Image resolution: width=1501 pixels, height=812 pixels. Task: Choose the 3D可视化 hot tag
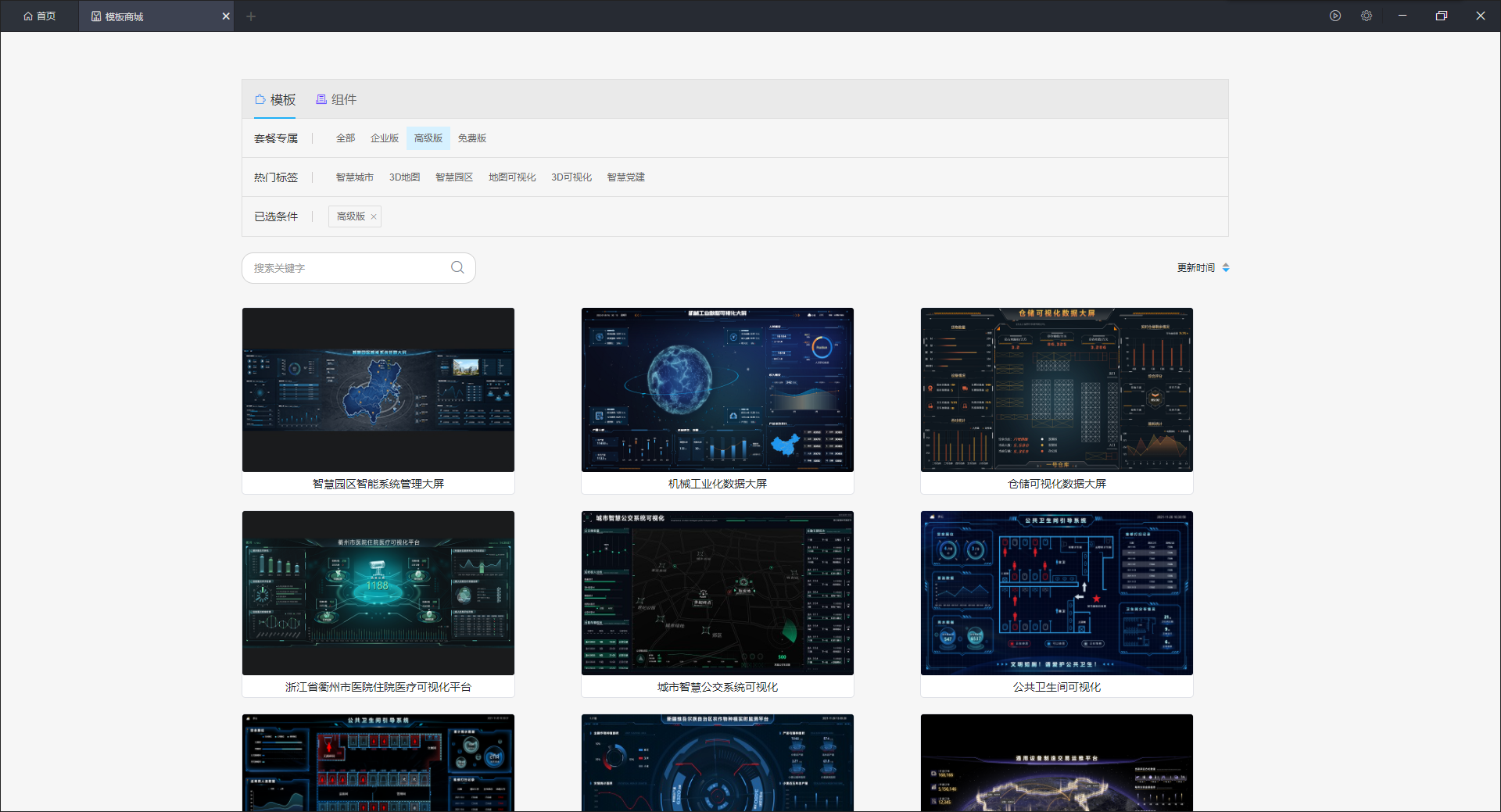pos(571,177)
